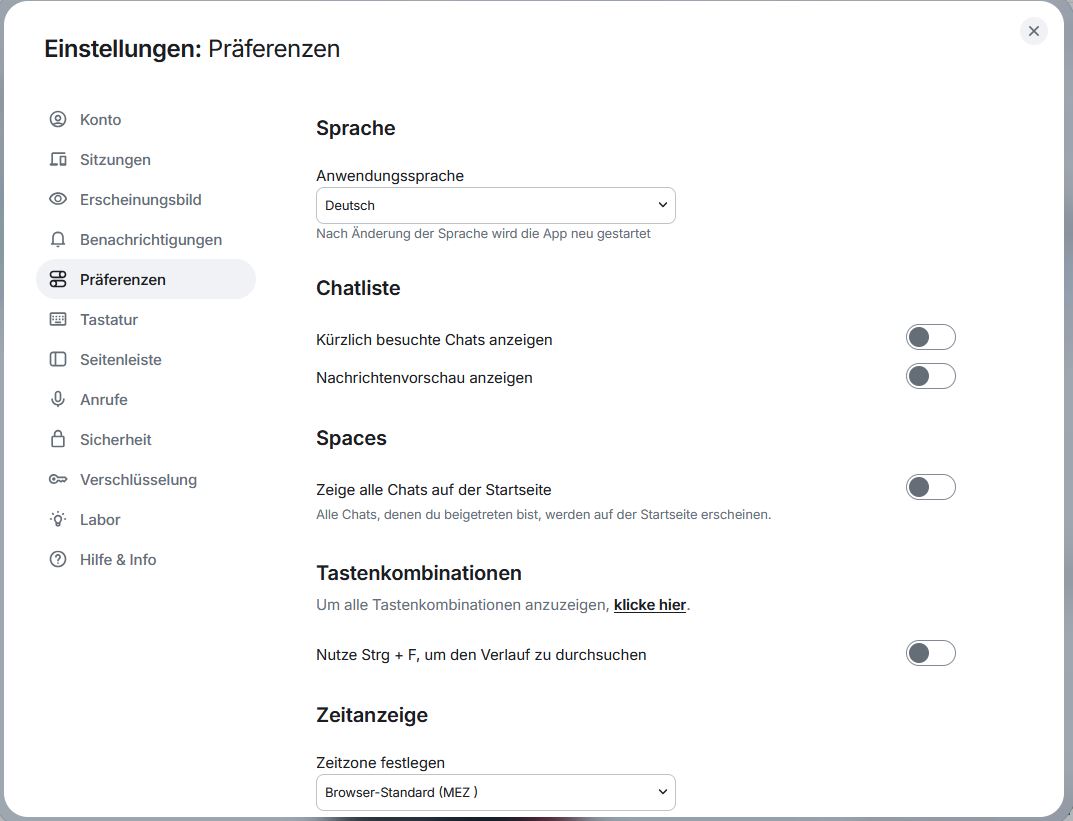Image resolution: width=1073 pixels, height=821 pixels.
Task: Switch to Hilfe & Info tab
Action: [118, 560]
